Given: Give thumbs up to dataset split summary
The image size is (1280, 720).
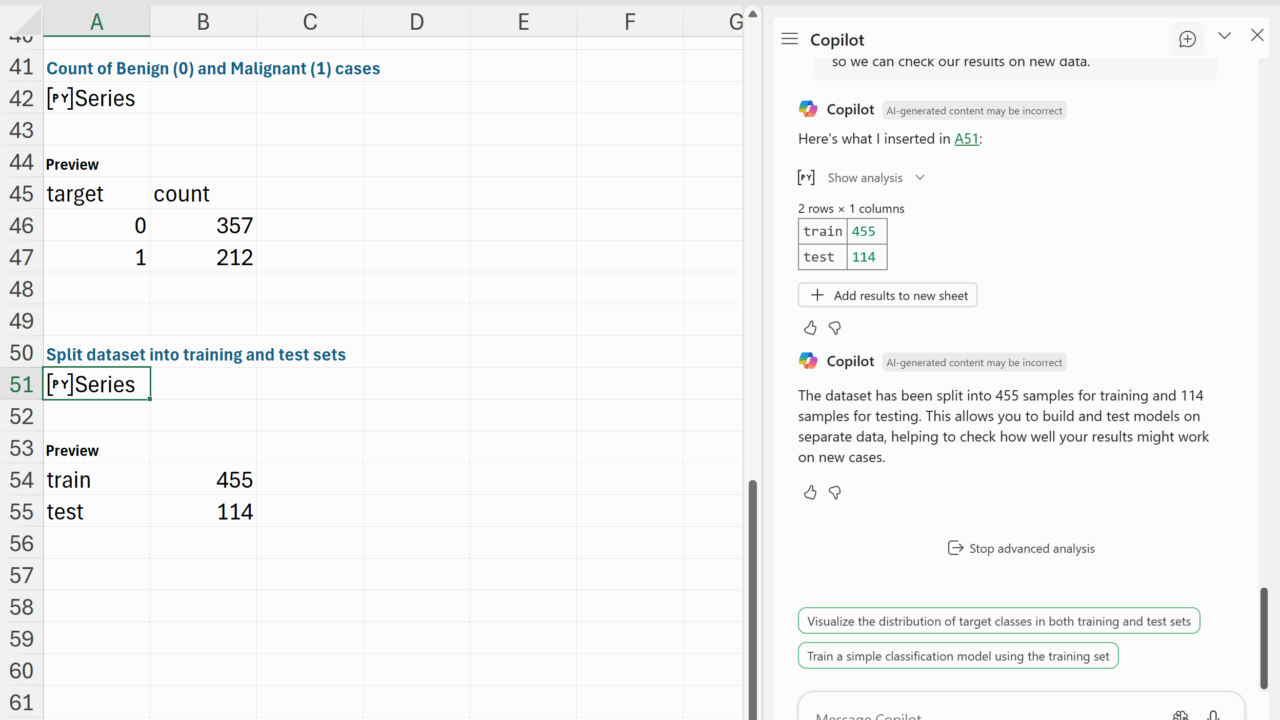Looking at the screenshot, I should [810, 492].
